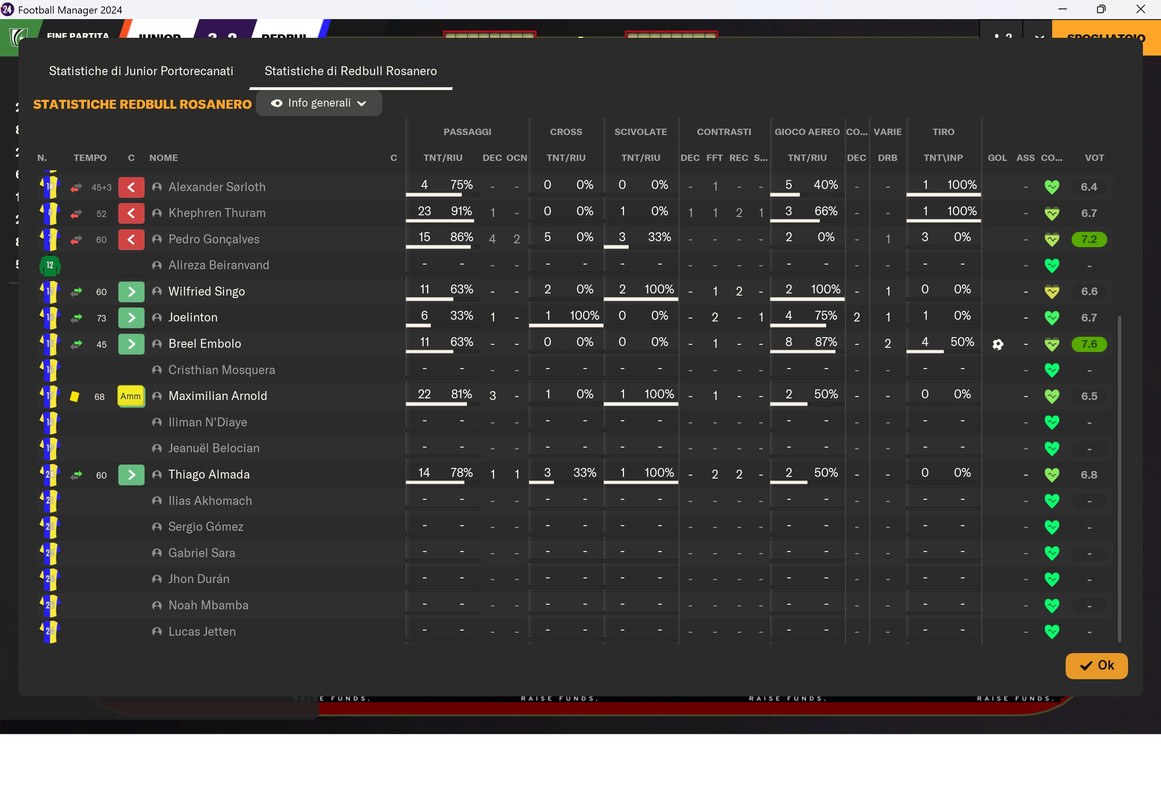Viewport: 1161px width, 800px height.
Task: Click Khephren Thuram's swap arrows in Tempo column
Action: click(x=76, y=214)
